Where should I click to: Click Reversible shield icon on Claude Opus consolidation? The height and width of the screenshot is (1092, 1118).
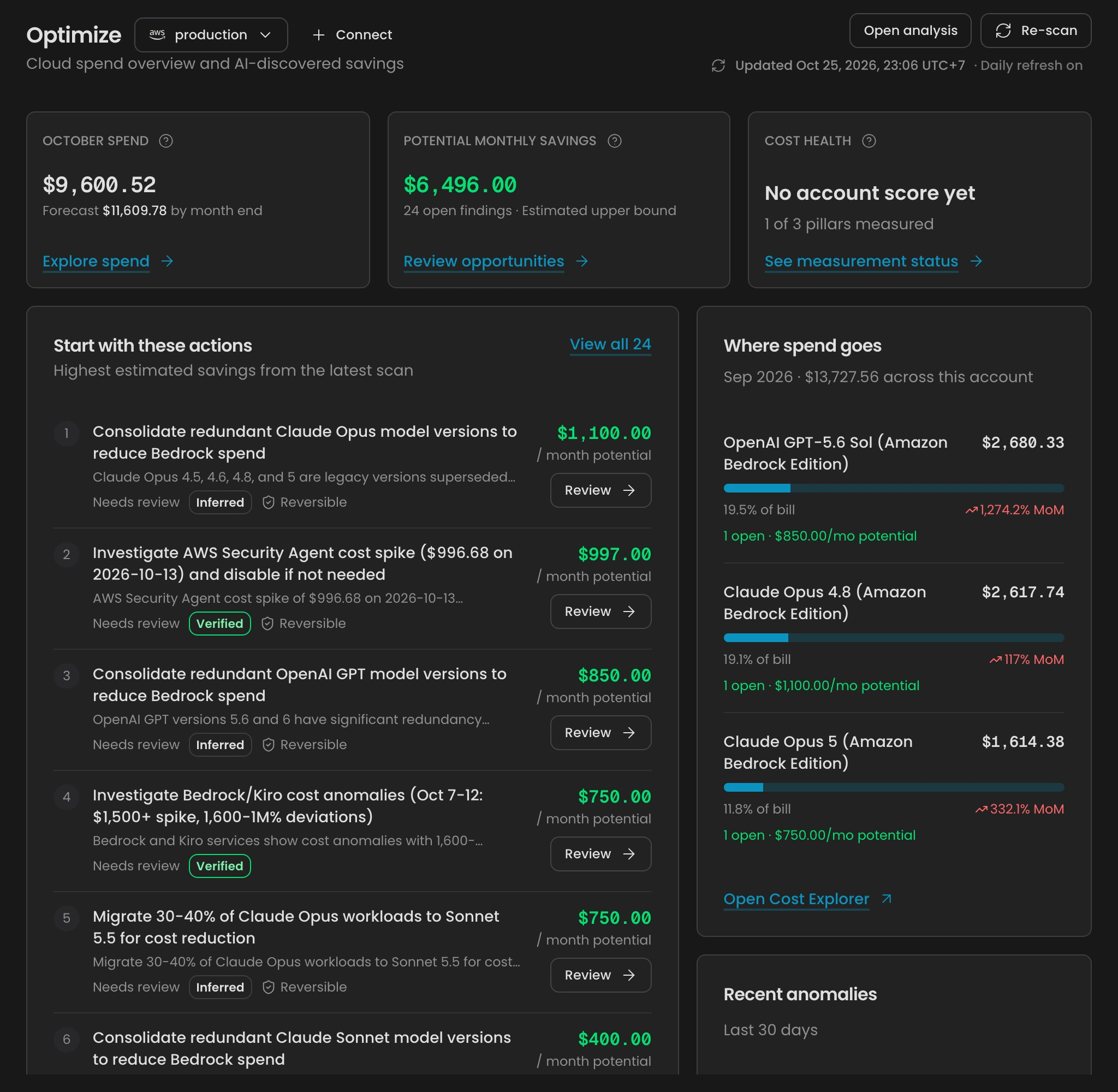point(267,502)
